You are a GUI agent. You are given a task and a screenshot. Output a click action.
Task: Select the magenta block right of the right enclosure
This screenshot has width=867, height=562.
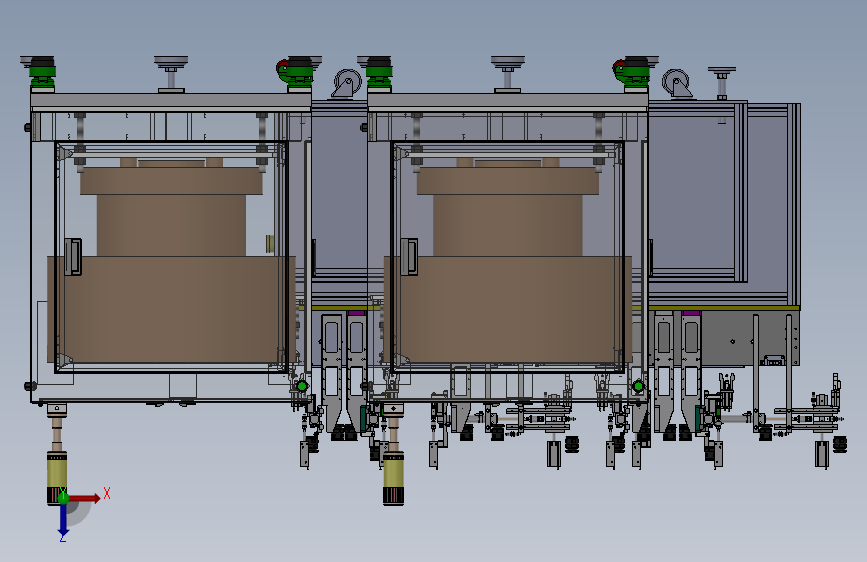[691, 313]
